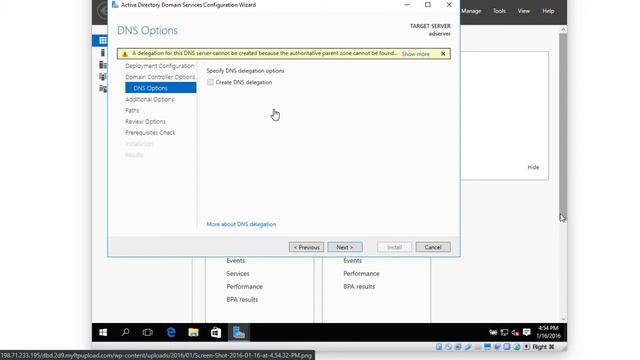The height and width of the screenshot is (360, 640).
Task: Select Dashboard icon in Server Manager sidebar
Action: pyautogui.click(x=102, y=40)
